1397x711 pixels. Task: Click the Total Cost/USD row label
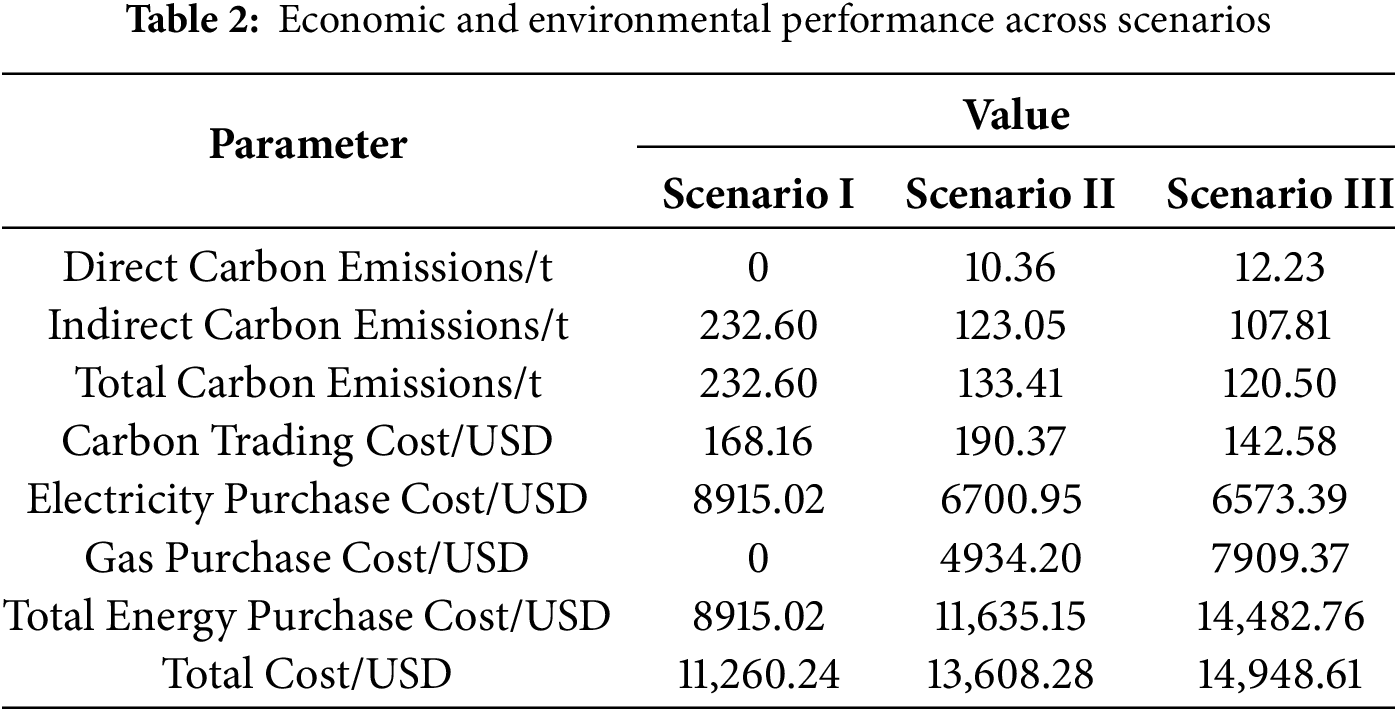(x=307, y=674)
